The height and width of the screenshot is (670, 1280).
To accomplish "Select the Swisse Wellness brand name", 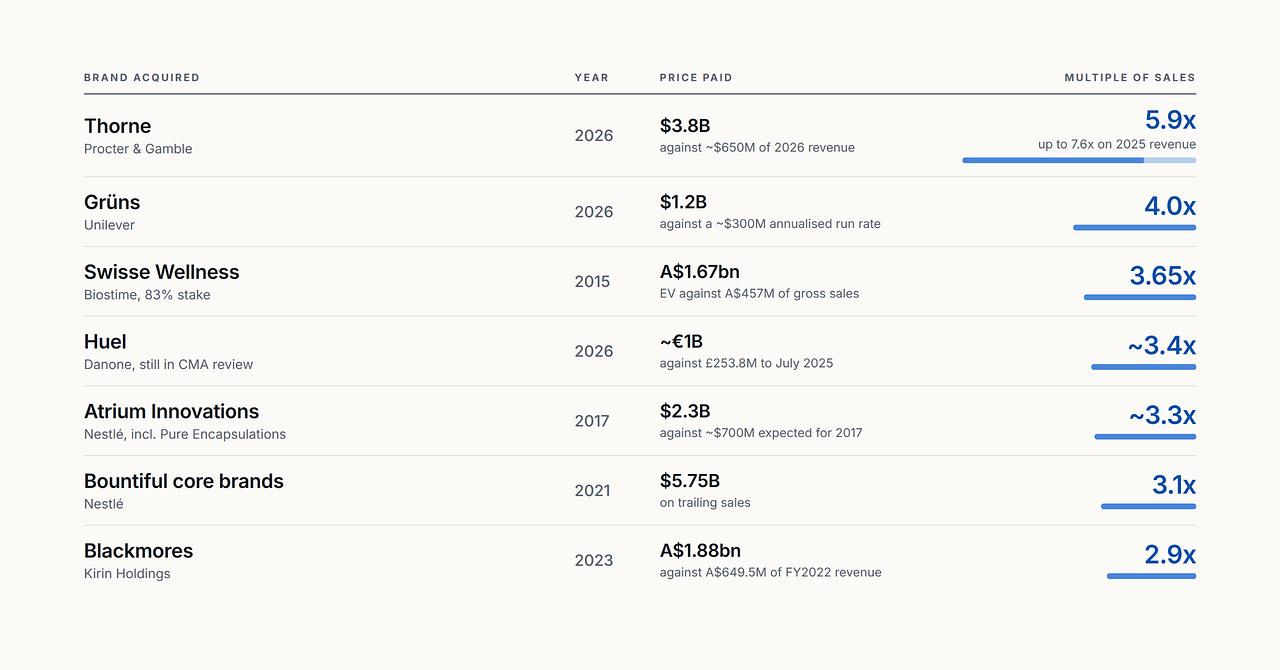I will (x=162, y=272).
